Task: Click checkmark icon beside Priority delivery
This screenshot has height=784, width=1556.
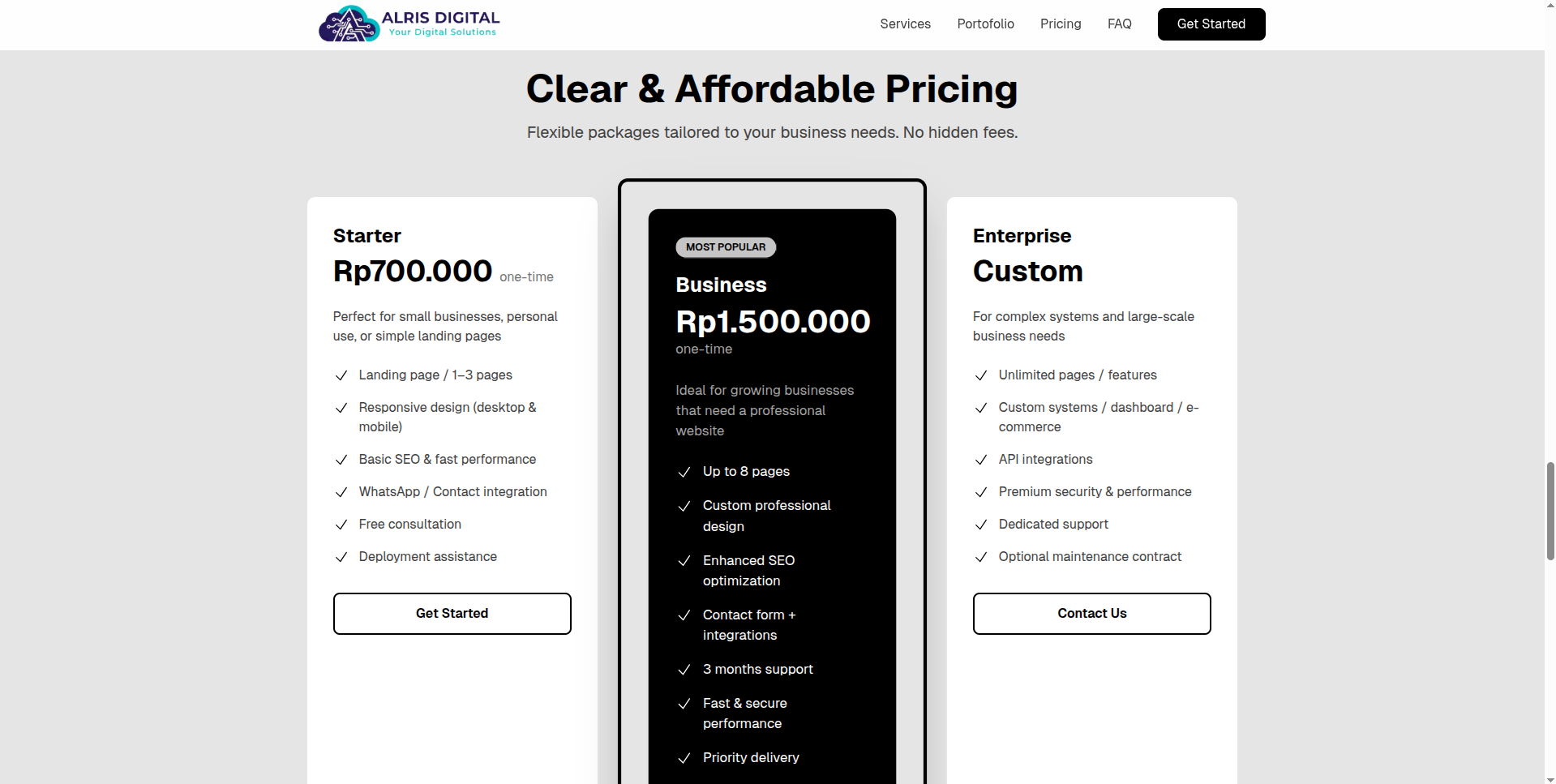Action: click(684, 758)
